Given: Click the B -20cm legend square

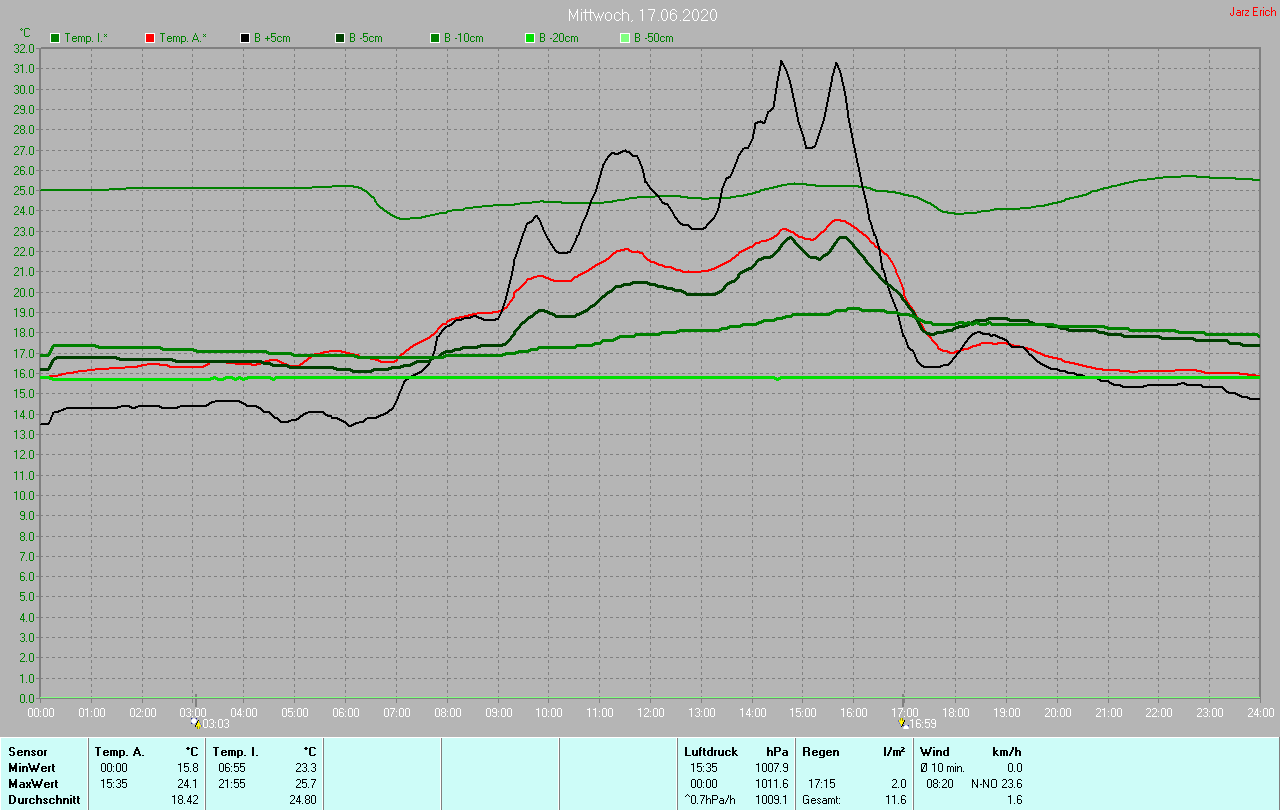Looking at the screenshot, I should tap(530, 38).
